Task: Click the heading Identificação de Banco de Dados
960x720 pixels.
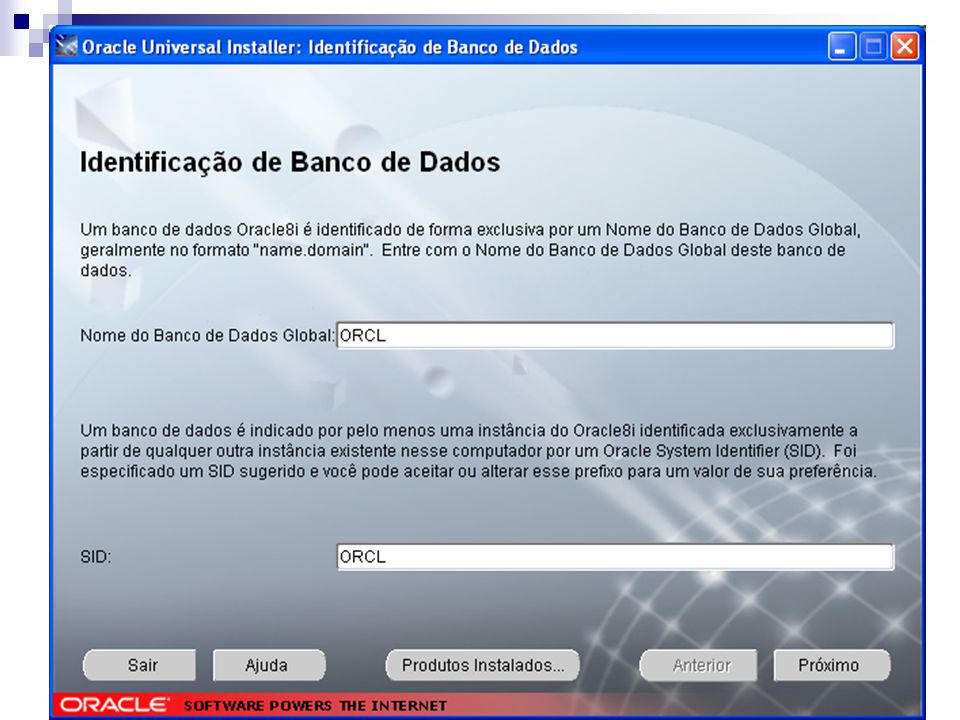Action: point(290,163)
